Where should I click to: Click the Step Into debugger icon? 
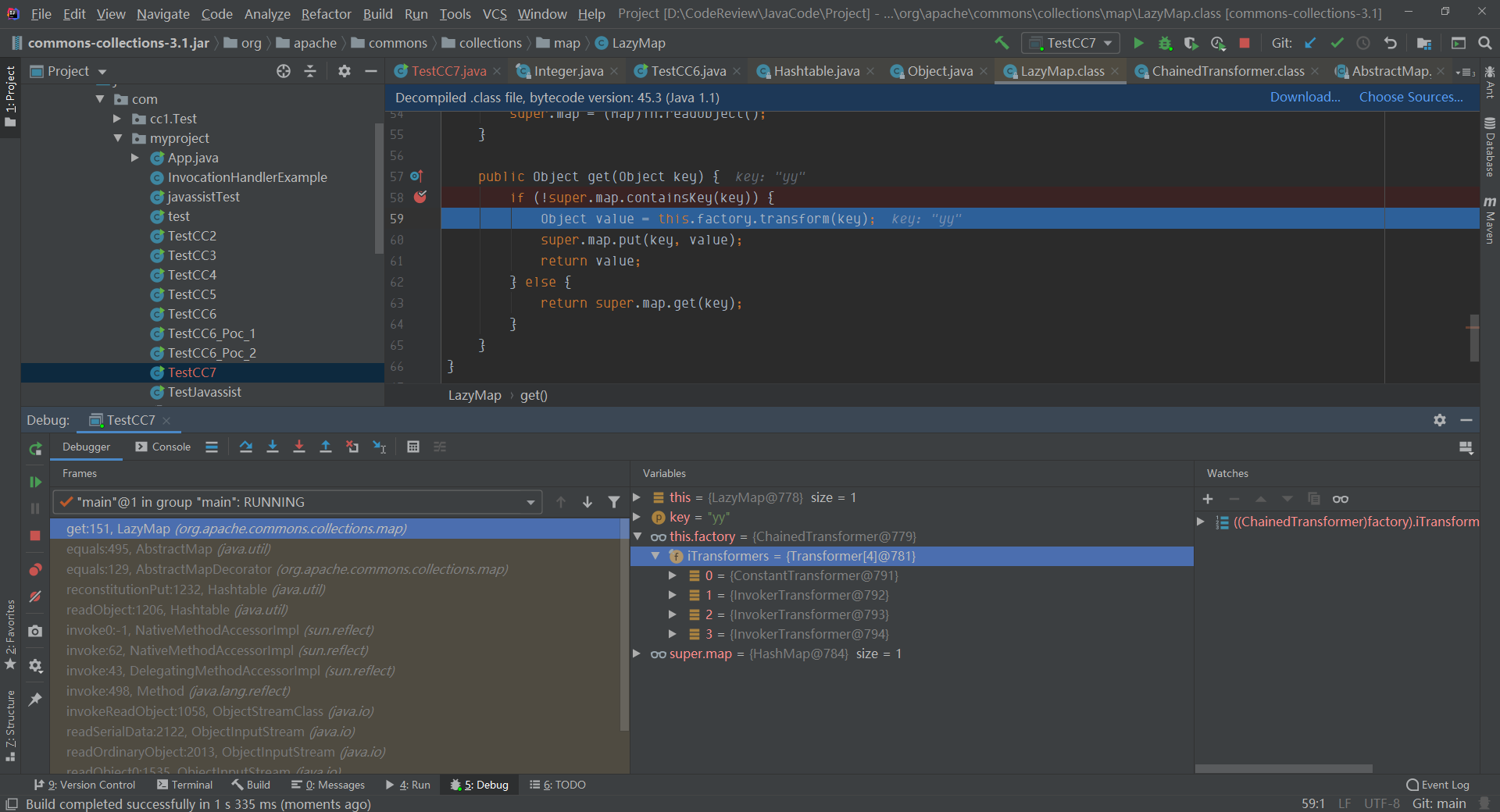tap(273, 447)
